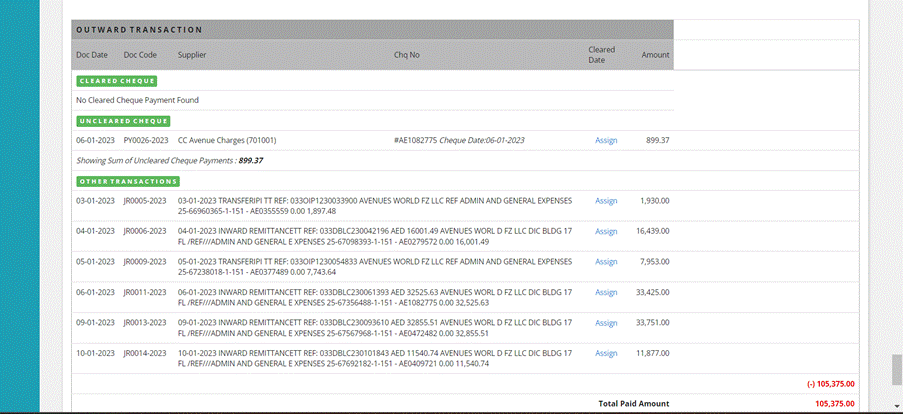
Task: Click the Uncleared Cheque section badge
Action: point(122,121)
